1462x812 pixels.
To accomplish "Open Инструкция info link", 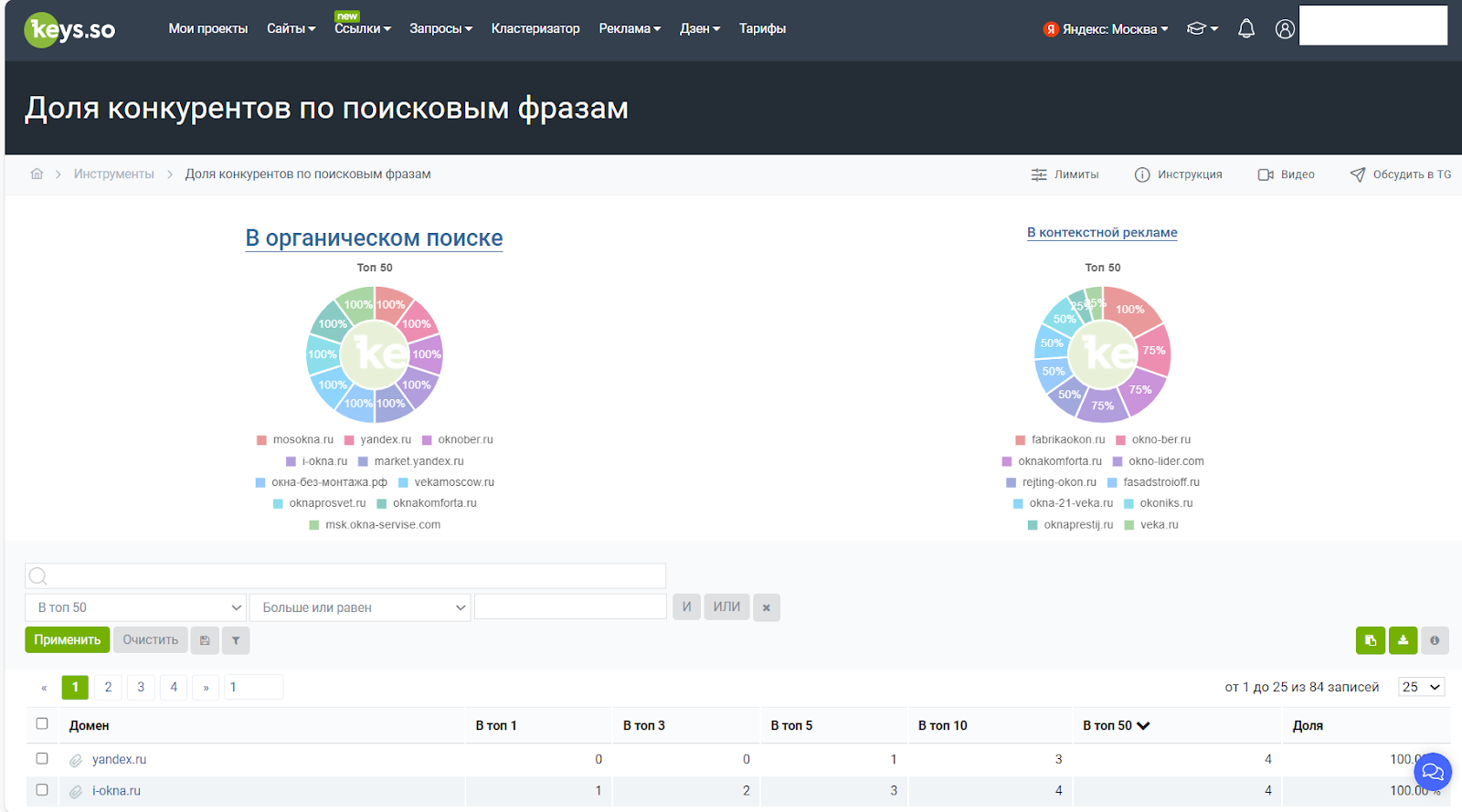I will coord(1178,174).
